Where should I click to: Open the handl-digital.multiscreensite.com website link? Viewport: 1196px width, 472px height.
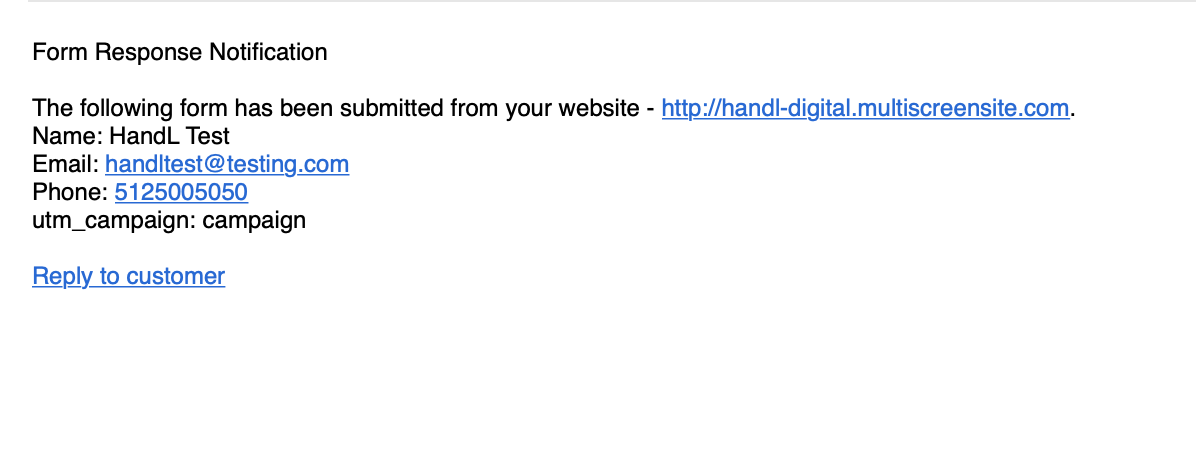tap(865, 108)
